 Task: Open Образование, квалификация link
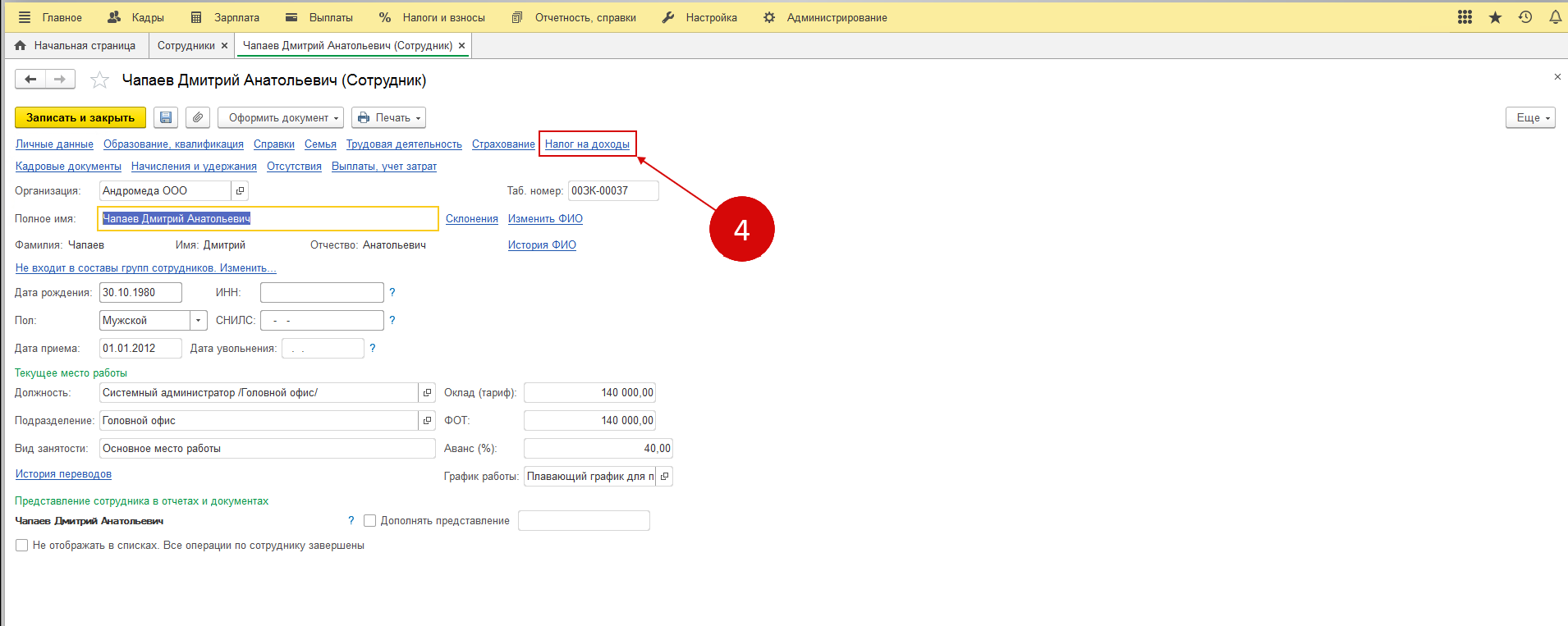coord(173,144)
